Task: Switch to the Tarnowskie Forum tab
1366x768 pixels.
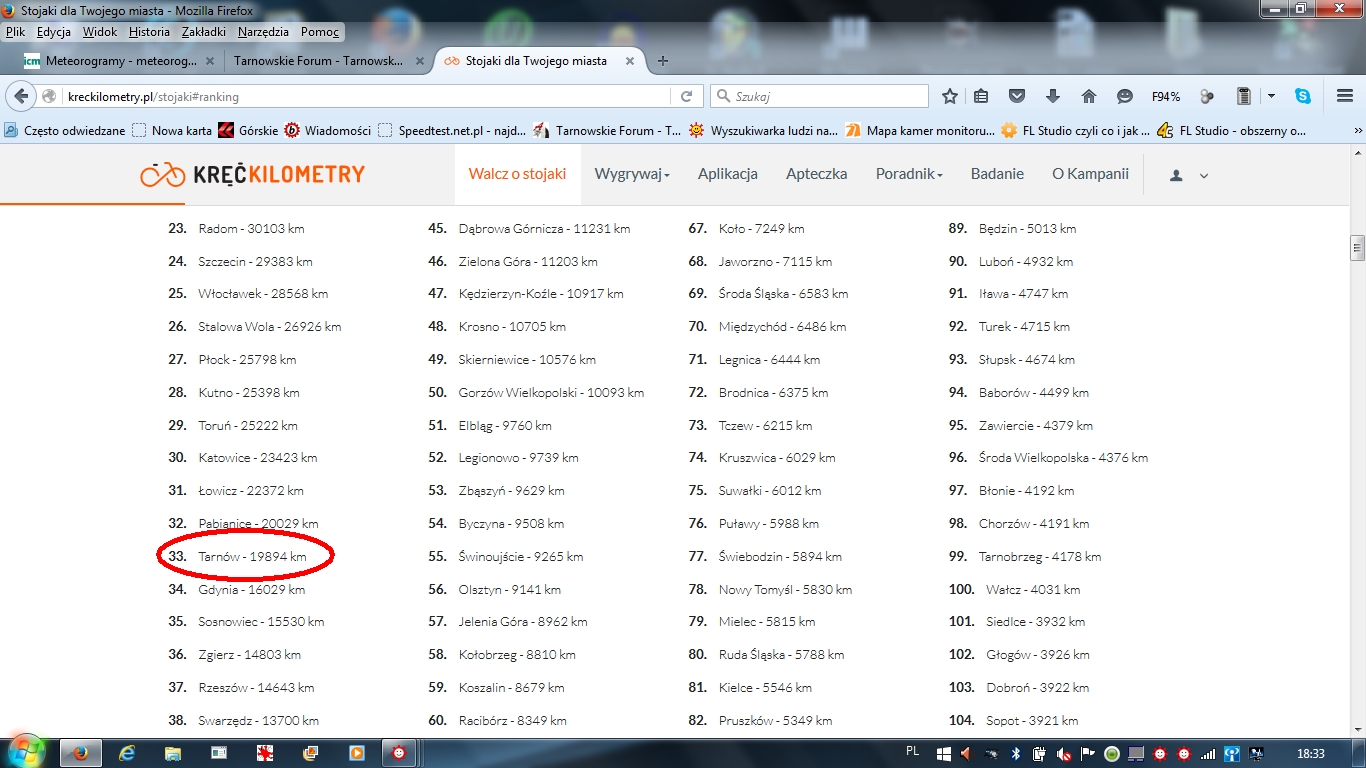Action: coord(318,61)
